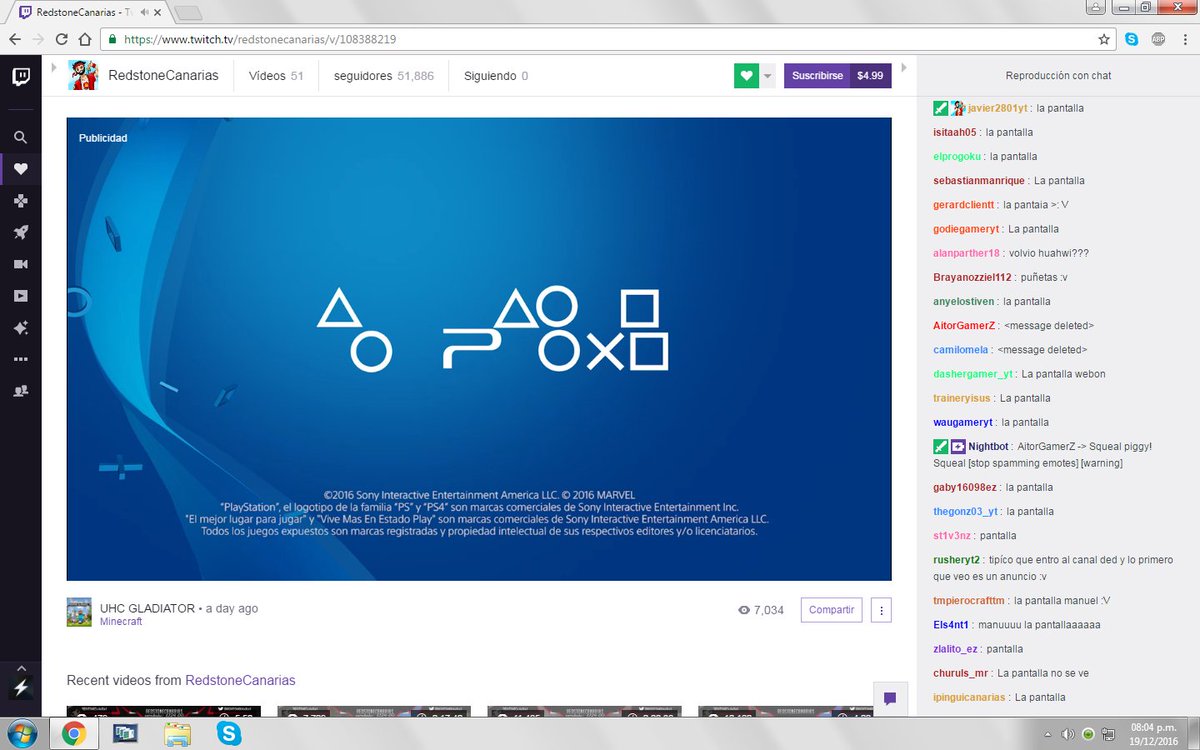
Task: Click the RedstoneCanarias channel avatar
Action: point(82,75)
